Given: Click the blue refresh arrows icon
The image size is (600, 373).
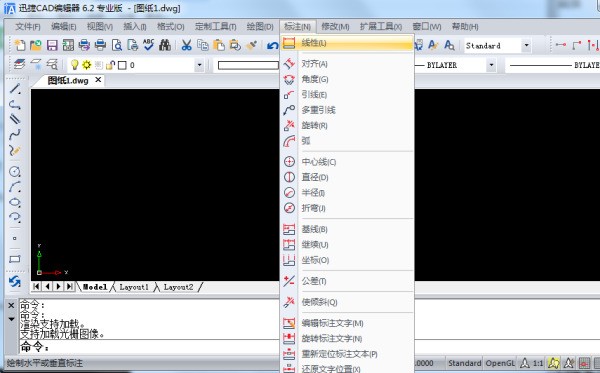Looking at the screenshot, I should click(x=15, y=282).
